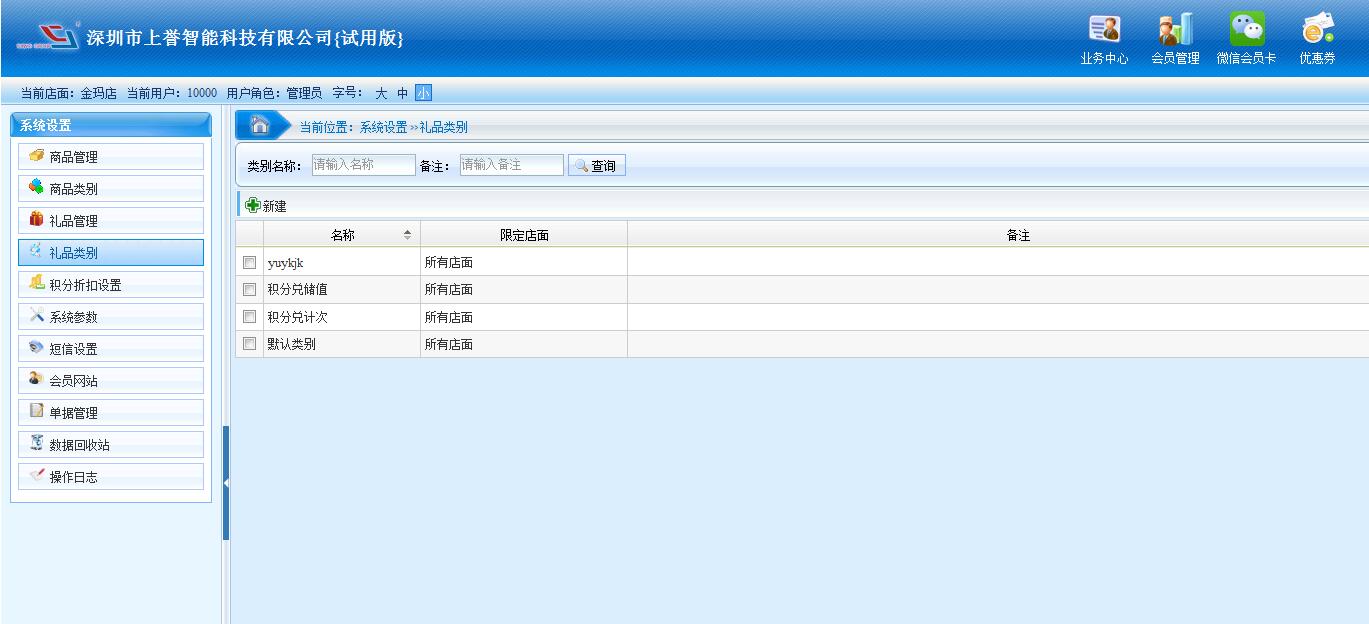Select the 礼品管理 gift box icon
The image size is (1369, 624).
tap(37, 220)
